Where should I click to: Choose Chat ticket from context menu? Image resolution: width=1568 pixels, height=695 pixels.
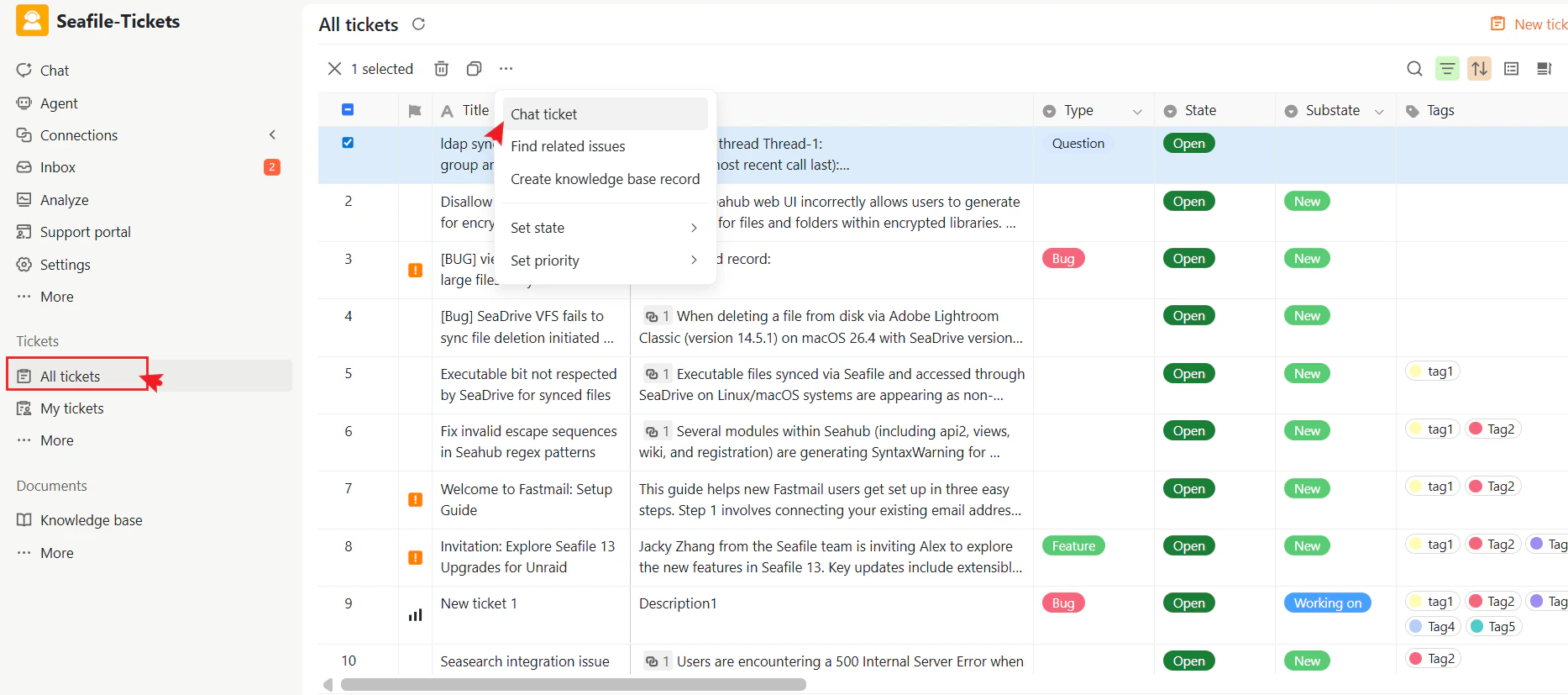(x=606, y=114)
